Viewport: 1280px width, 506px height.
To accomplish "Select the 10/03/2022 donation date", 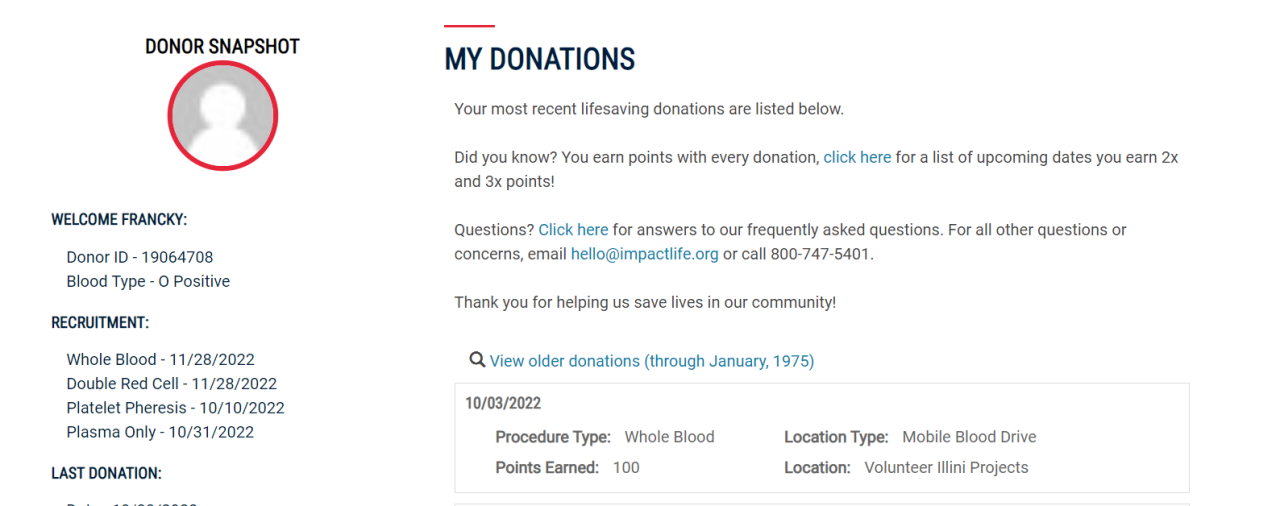I will point(503,404).
